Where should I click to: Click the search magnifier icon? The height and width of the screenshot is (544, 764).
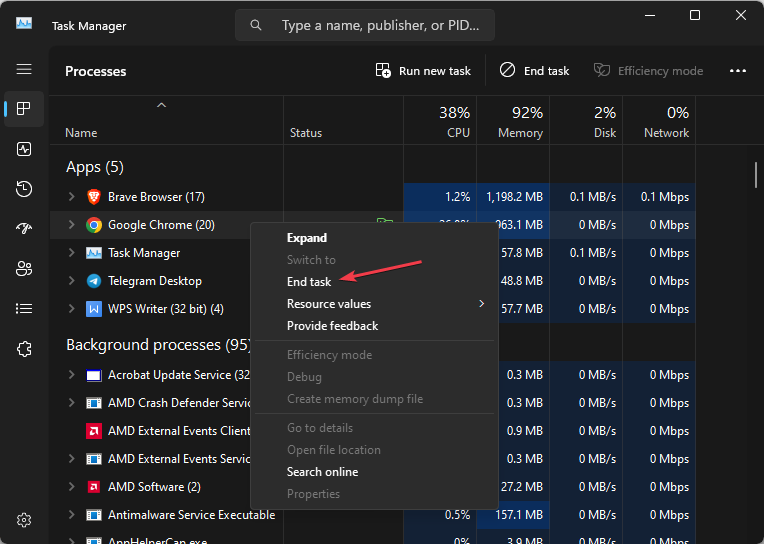pos(256,25)
